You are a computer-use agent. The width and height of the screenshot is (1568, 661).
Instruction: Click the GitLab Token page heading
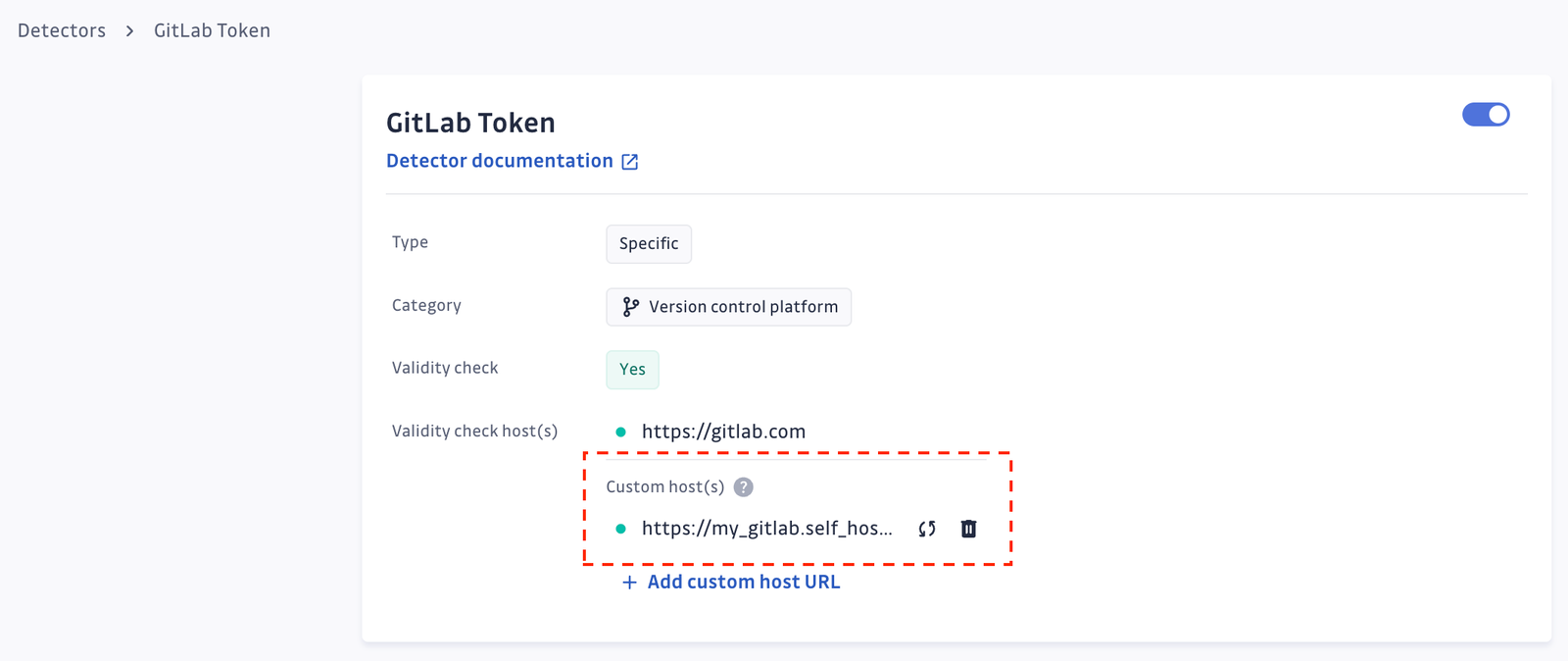pyautogui.click(x=470, y=122)
